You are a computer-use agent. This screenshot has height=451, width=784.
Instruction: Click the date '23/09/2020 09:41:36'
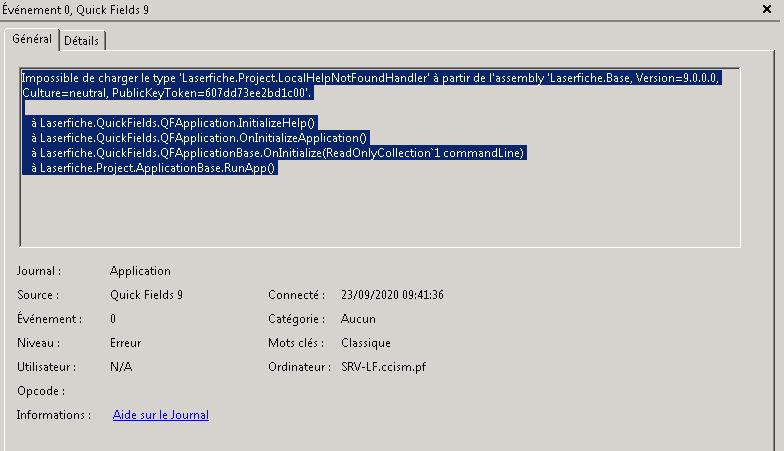392,295
